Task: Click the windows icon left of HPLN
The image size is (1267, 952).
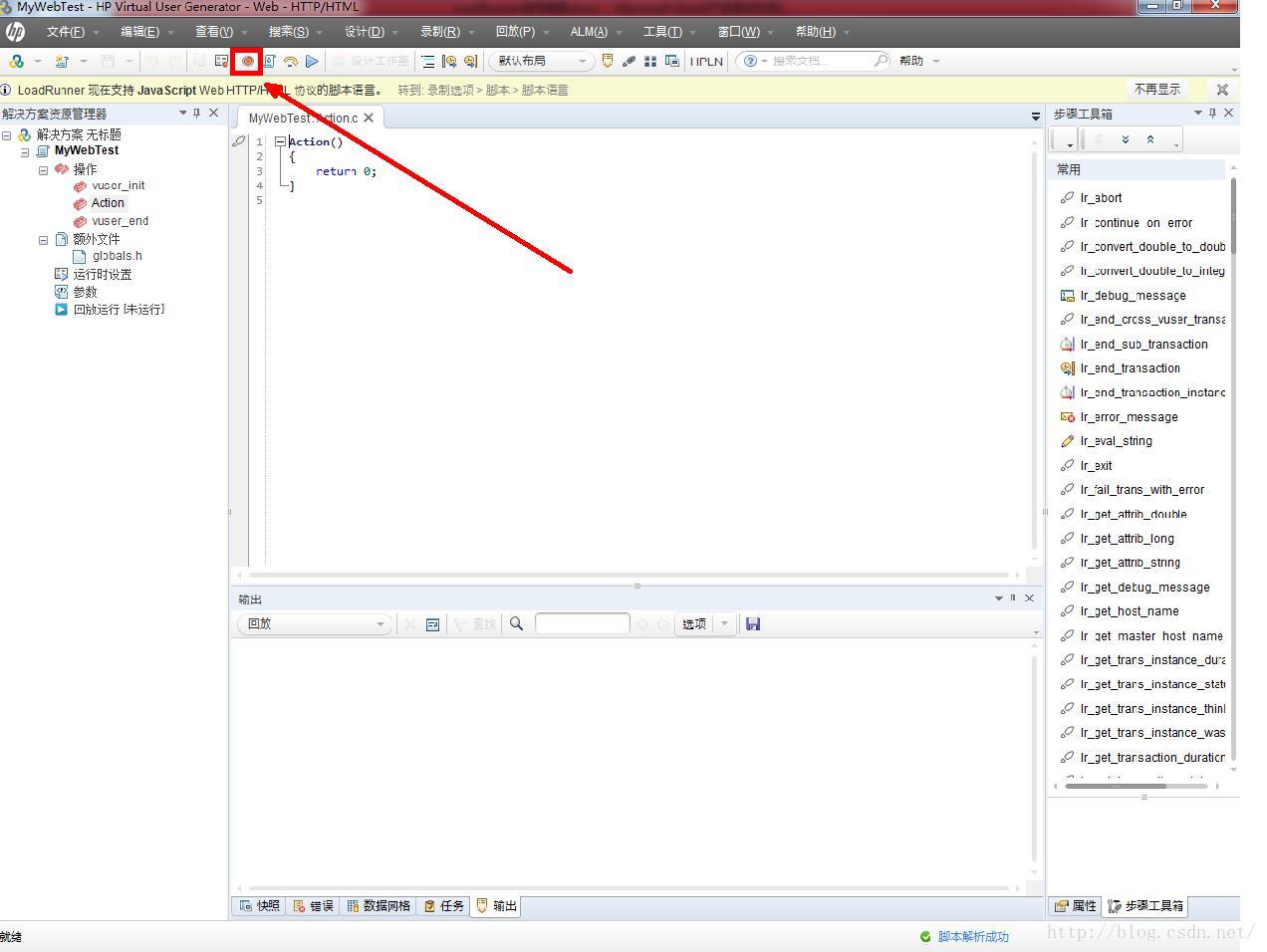Action: click(x=672, y=61)
